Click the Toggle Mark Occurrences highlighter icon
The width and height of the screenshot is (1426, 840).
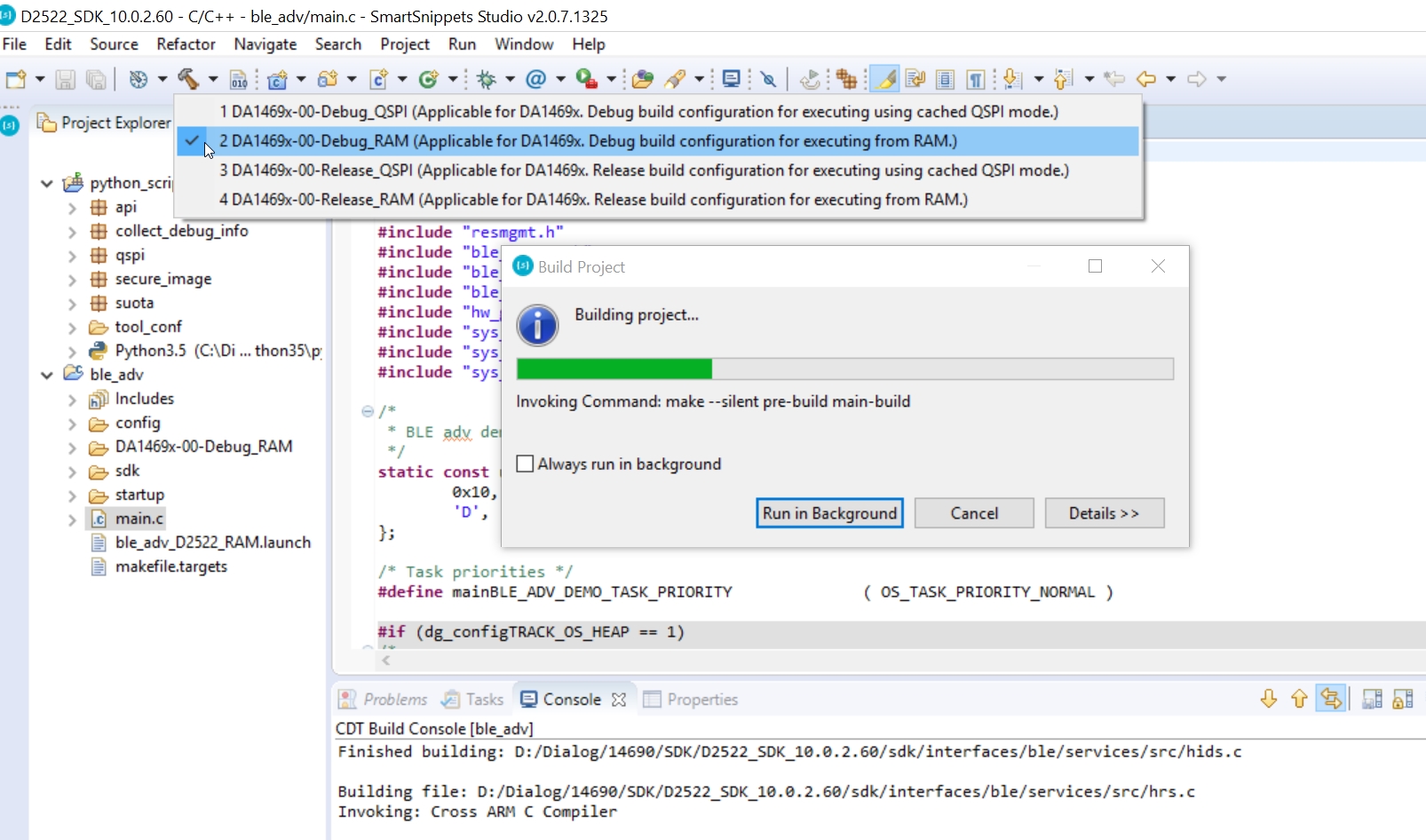884,79
